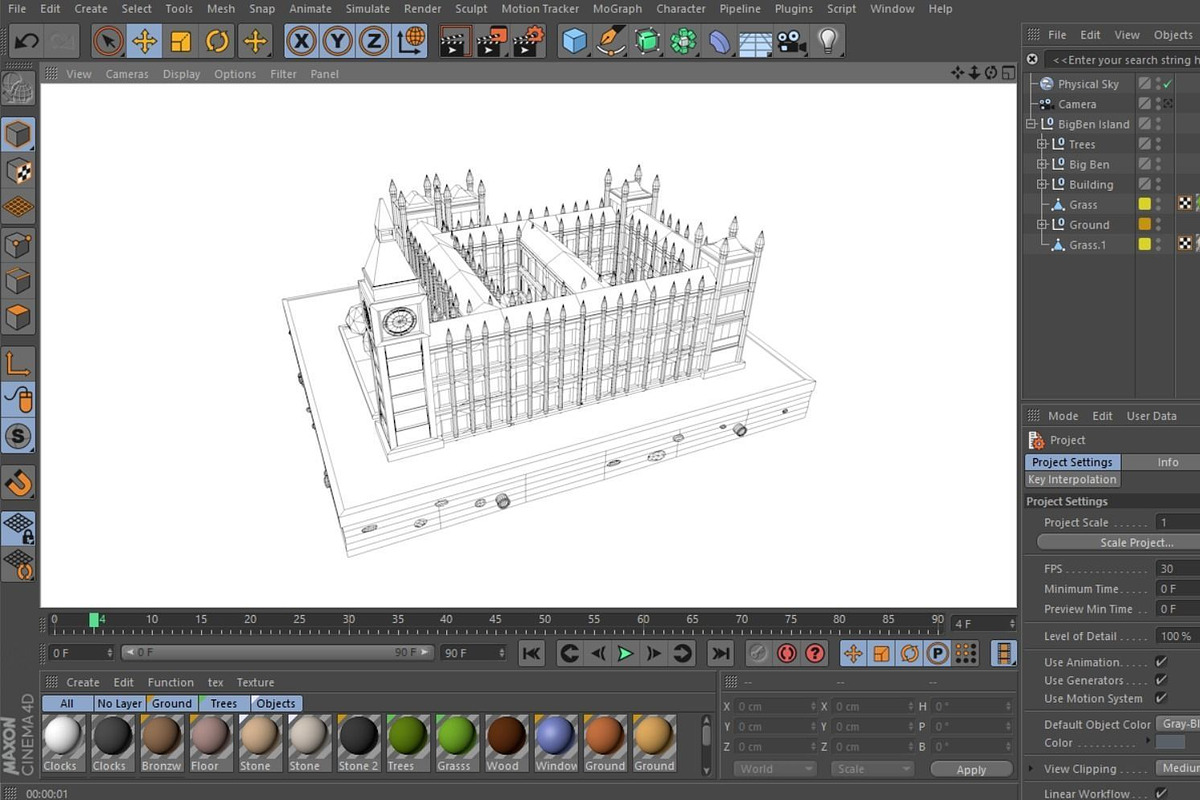The image size is (1200, 800).
Task: Select Texture mode checkered cube icon
Action: coord(19,171)
